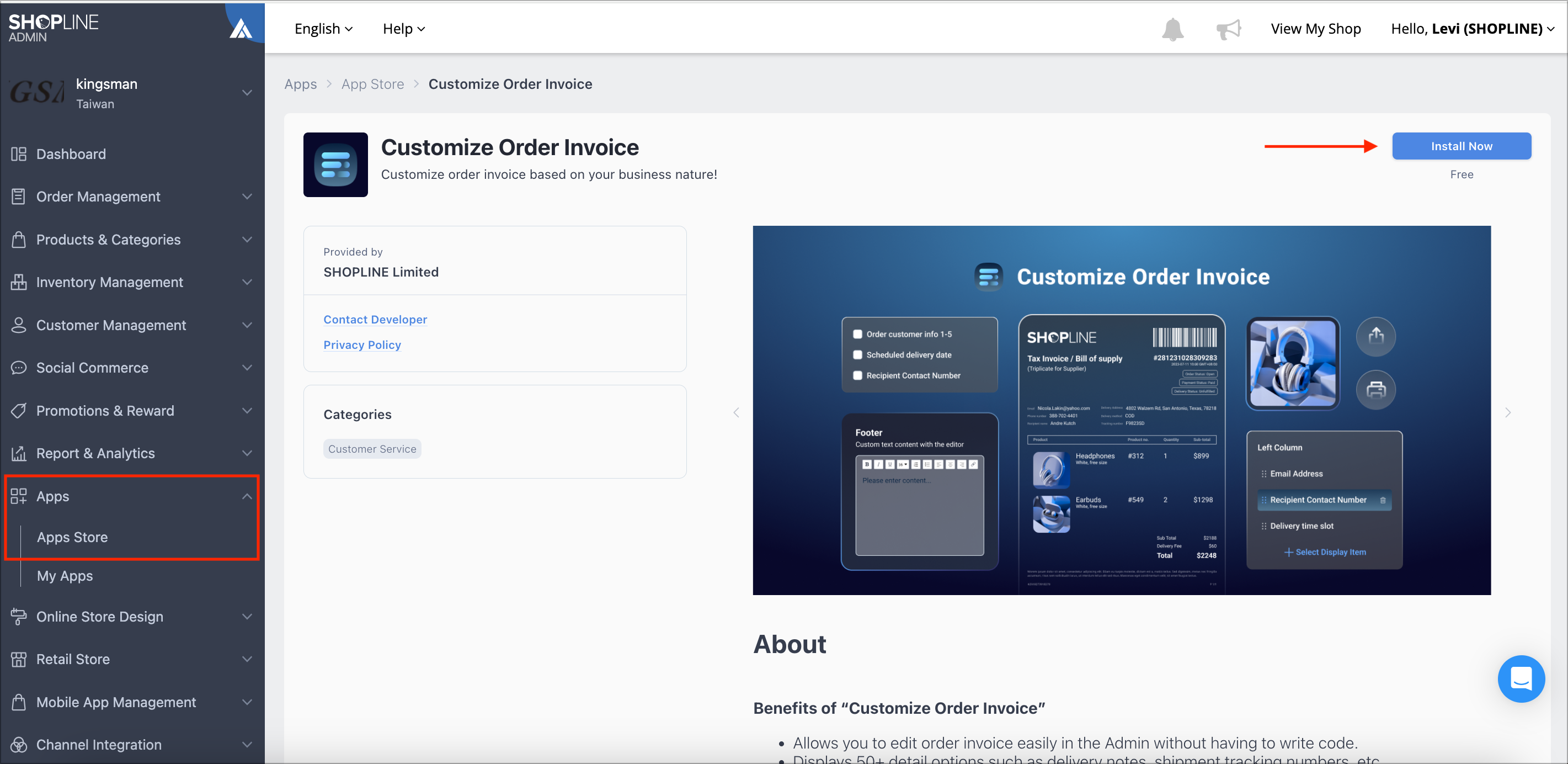The width and height of the screenshot is (1568, 764).
Task: Expand the Inventory Management chevron
Action: tap(247, 282)
